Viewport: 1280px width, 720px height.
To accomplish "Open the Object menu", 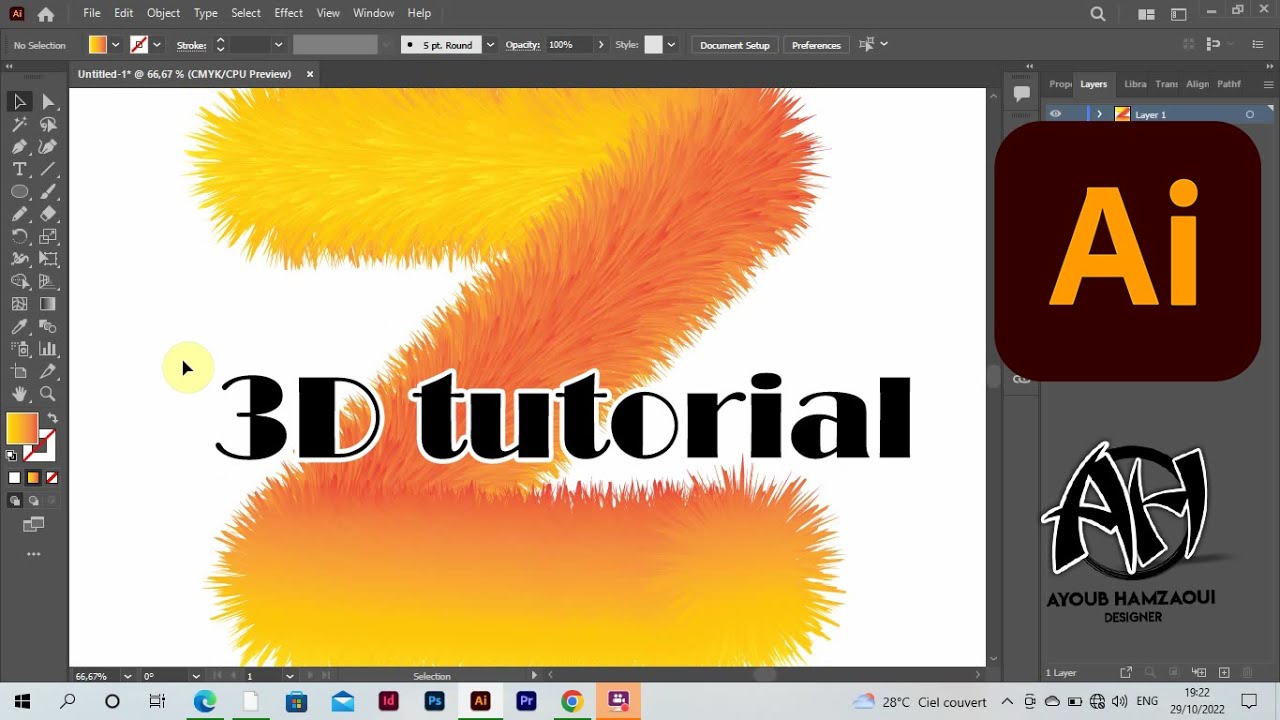I will (163, 13).
